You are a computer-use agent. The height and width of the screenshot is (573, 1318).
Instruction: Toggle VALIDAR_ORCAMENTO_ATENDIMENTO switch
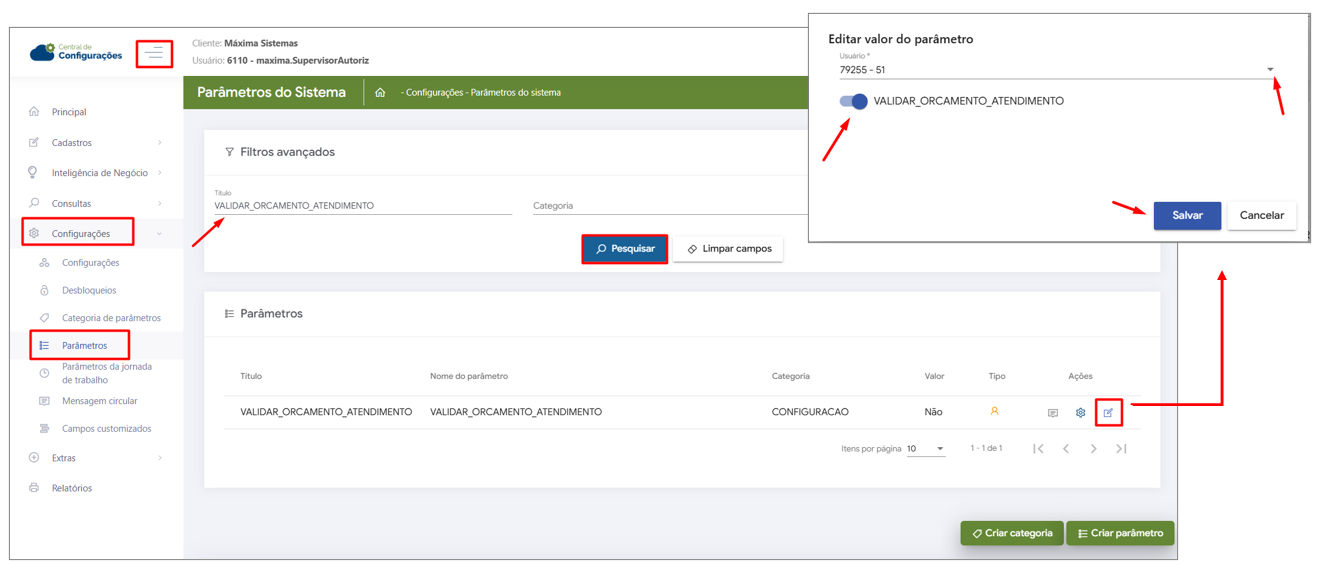[853, 101]
